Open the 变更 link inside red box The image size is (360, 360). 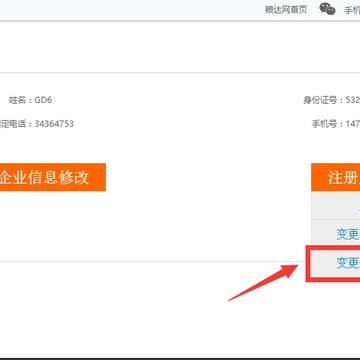[348, 263]
